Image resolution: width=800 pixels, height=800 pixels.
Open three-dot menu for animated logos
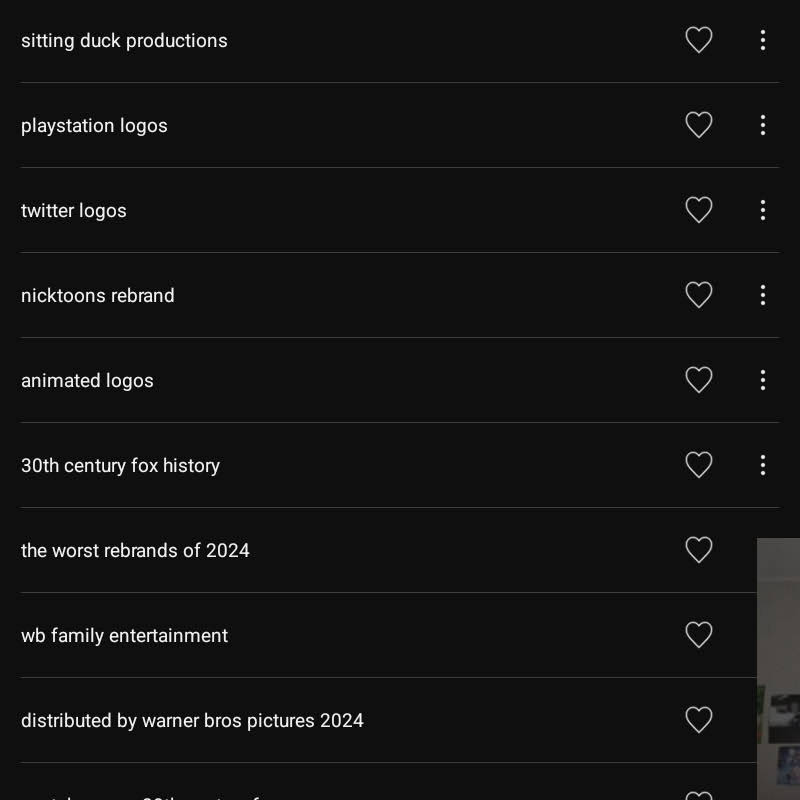(x=763, y=380)
